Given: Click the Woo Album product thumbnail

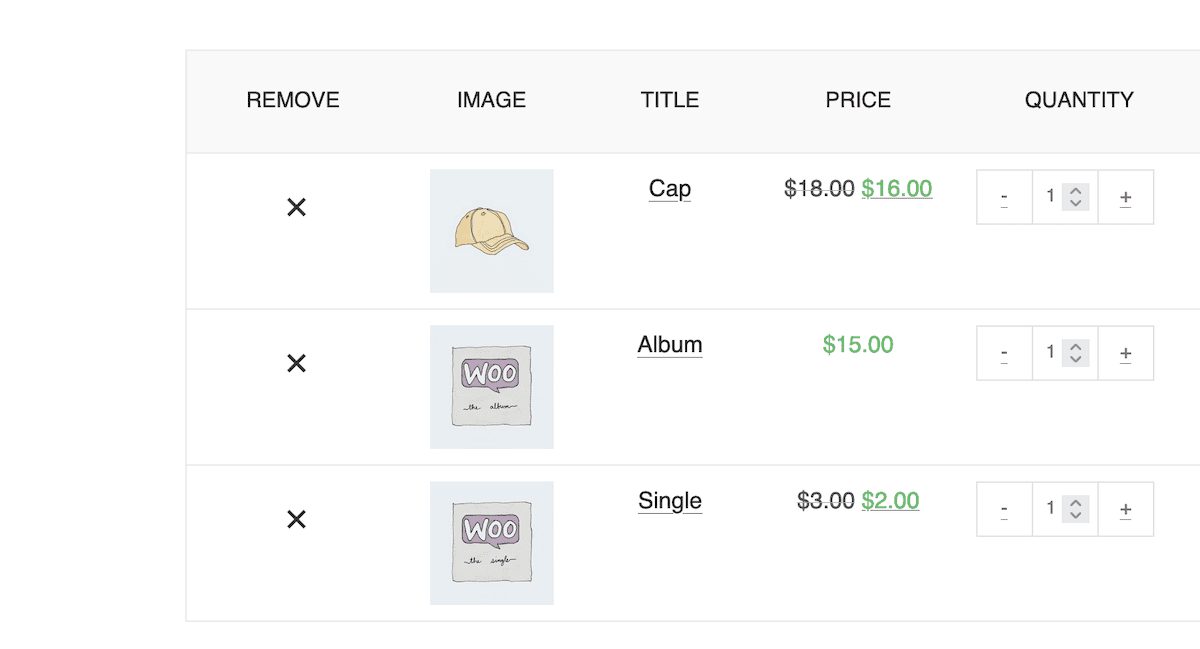Looking at the screenshot, I should [x=491, y=387].
